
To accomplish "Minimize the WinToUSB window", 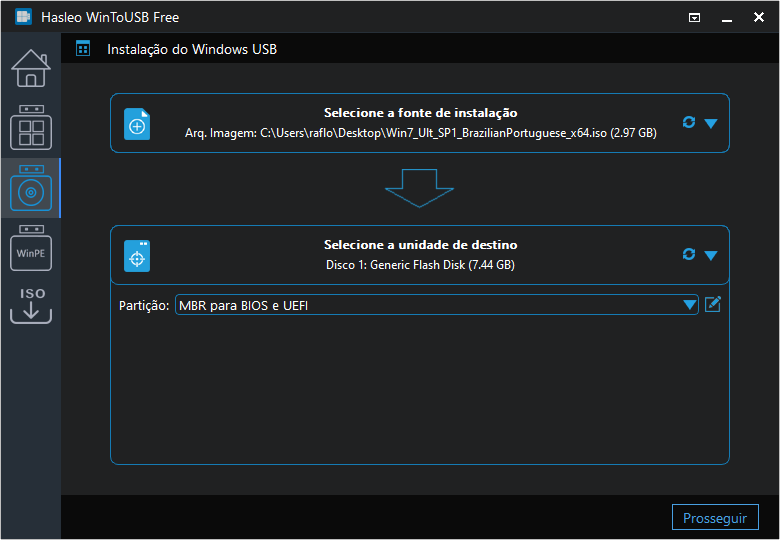I will tap(727, 18).
